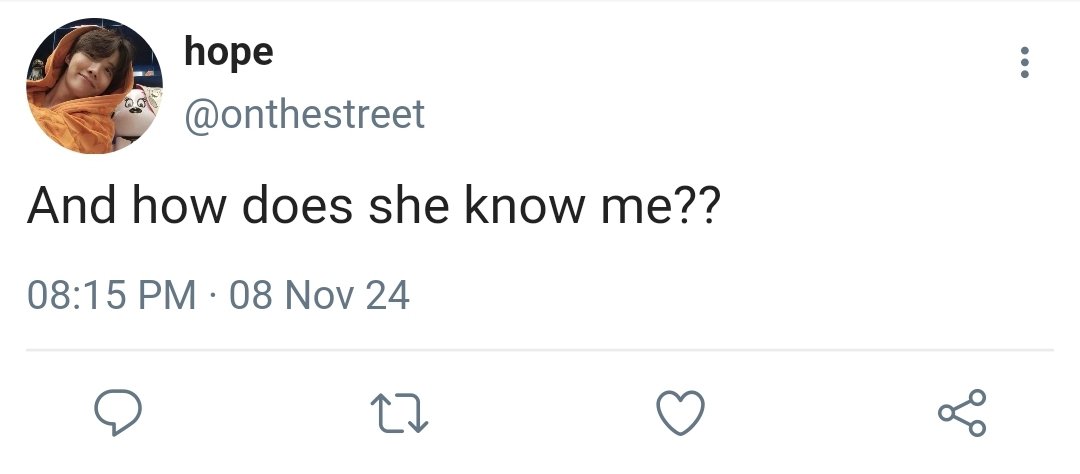Viewport: 1080px width, 474px height.
Task: Visit the @onthestreet handle
Action: tap(304, 114)
